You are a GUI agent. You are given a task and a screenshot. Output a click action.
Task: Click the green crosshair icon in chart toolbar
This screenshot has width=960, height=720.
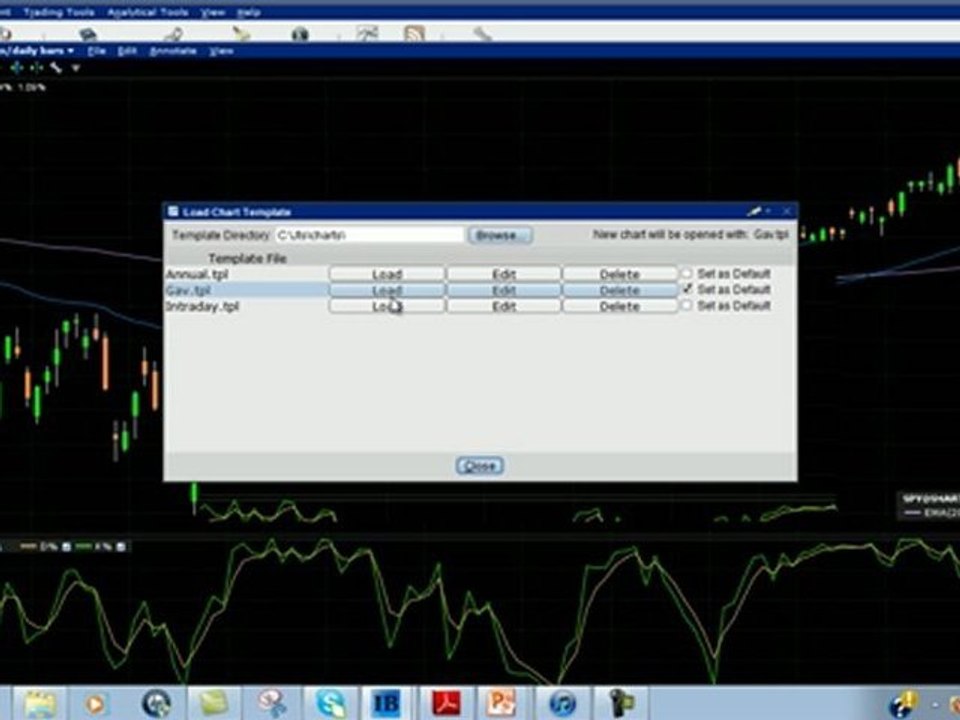(x=36, y=68)
